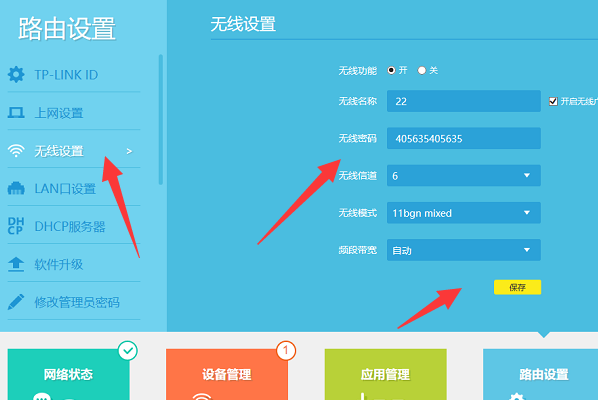Click the yellow 保存 button

pyautogui.click(x=517, y=287)
